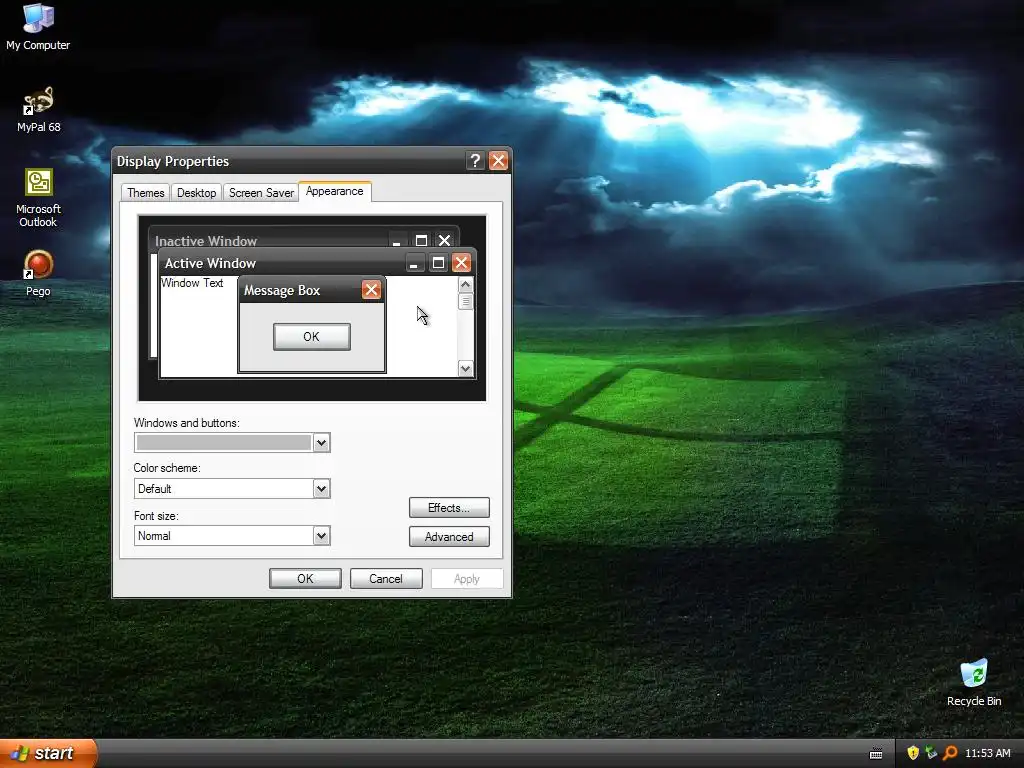The height and width of the screenshot is (768, 1024).
Task: Click the Display Properties help question-mark button
Action: click(475, 161)
